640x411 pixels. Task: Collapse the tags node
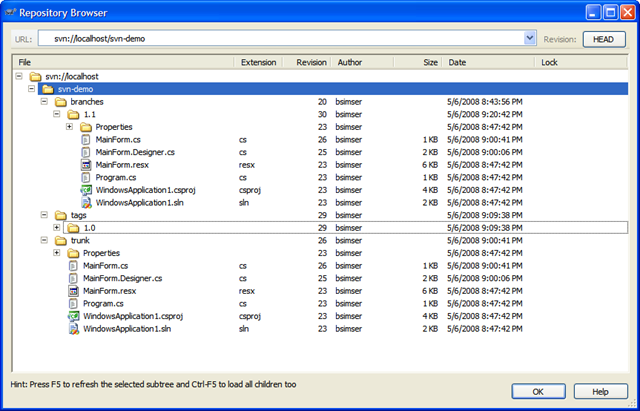pyautogui.click(x=44, y=215)
